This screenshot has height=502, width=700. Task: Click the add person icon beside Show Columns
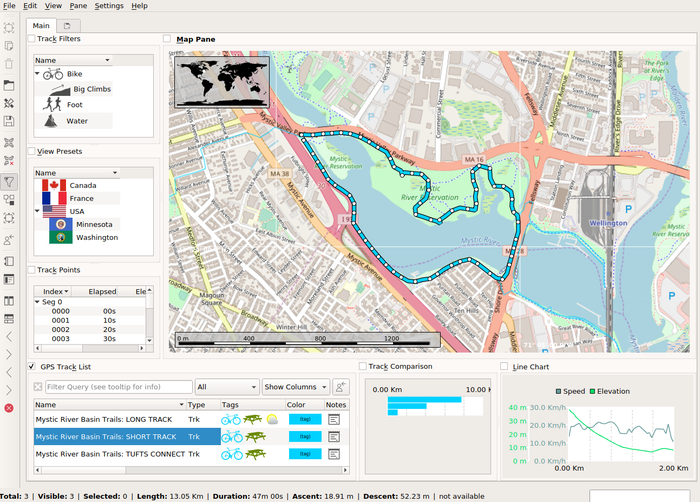tap(341, 387)
